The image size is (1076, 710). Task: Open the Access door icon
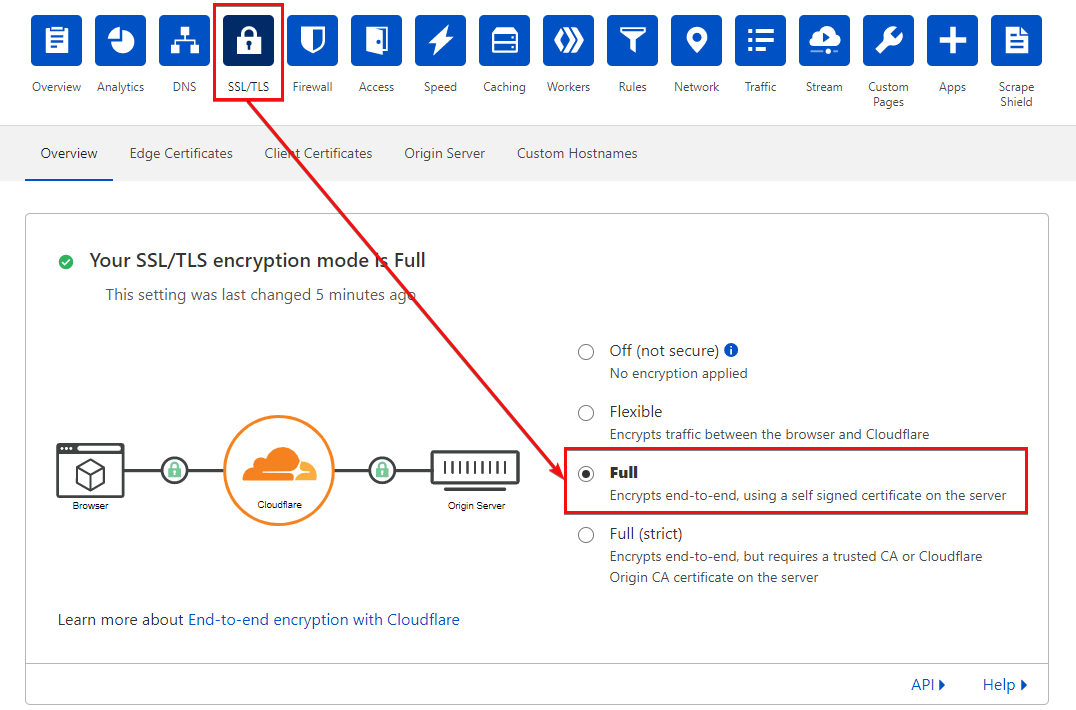376,40
